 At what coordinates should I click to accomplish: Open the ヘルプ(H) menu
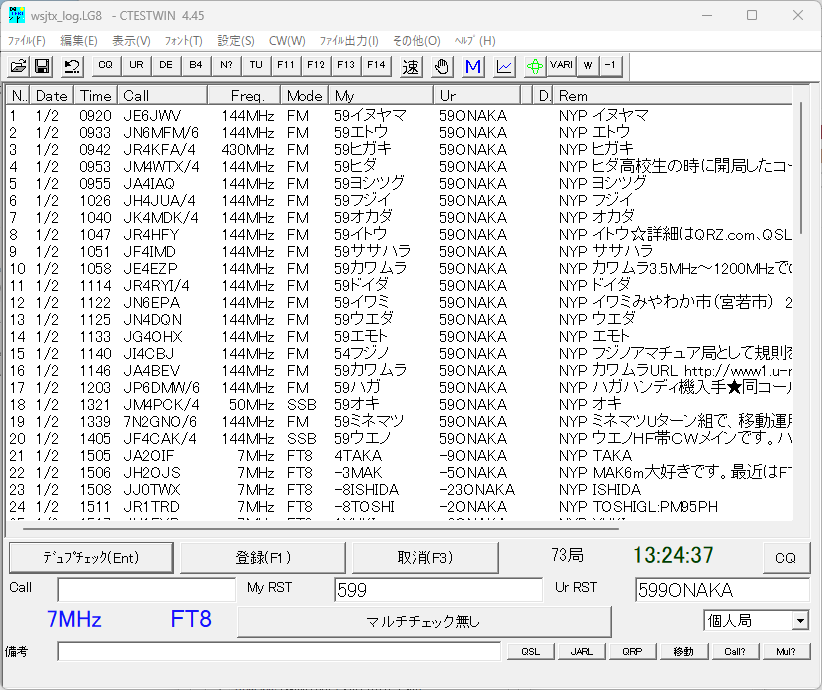pyautogui.click(x=474, y=41)
